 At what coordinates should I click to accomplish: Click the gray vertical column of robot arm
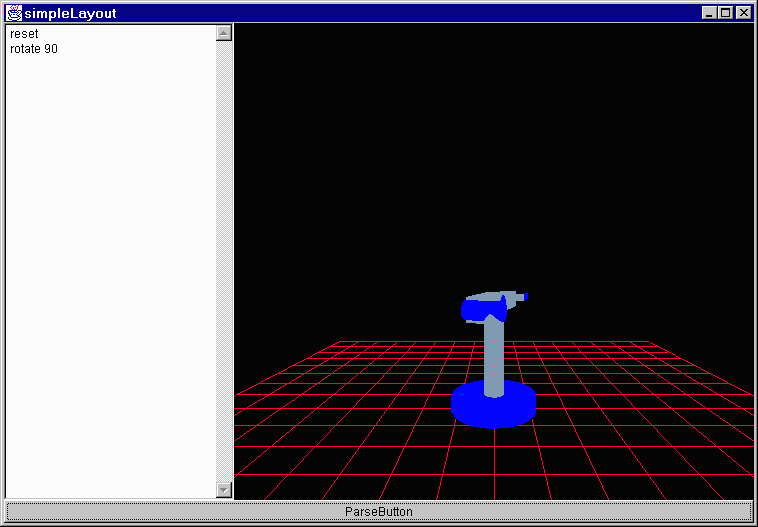(493, 355)
